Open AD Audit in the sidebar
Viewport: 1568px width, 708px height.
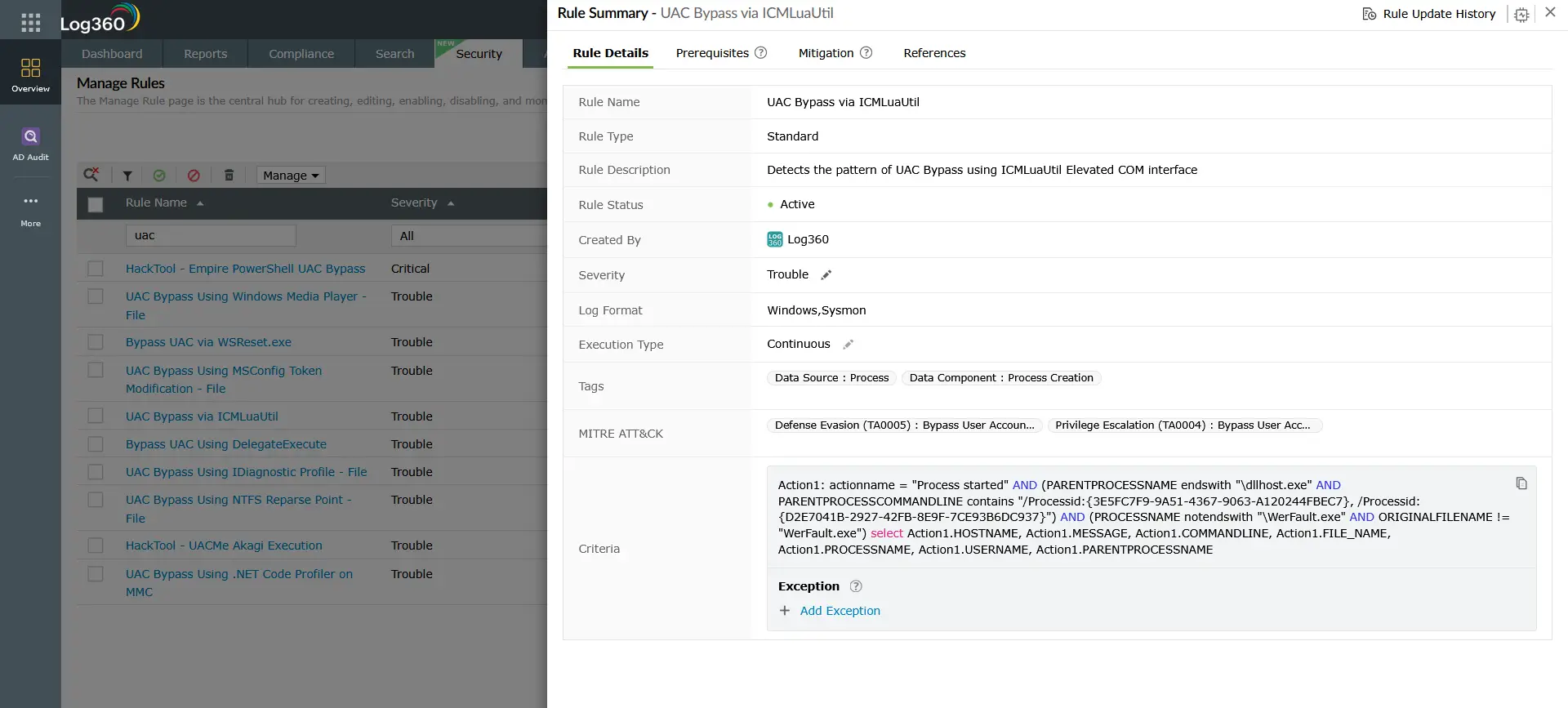tap(30, 144)
